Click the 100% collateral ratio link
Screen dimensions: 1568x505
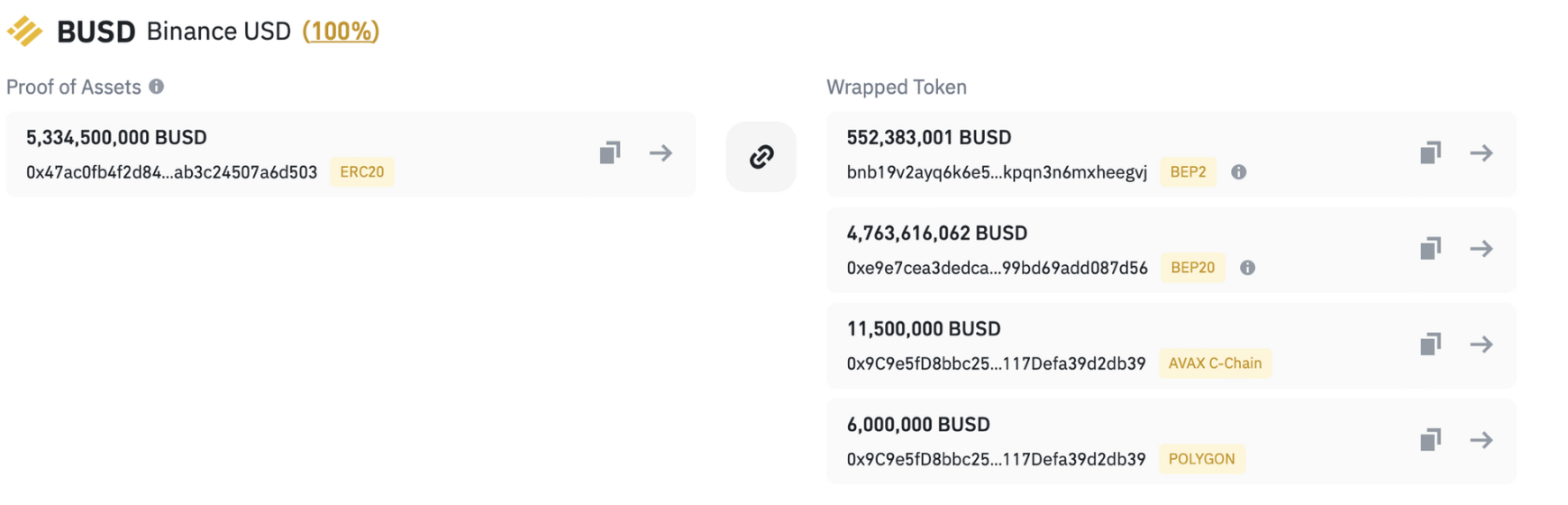(341, 32)
